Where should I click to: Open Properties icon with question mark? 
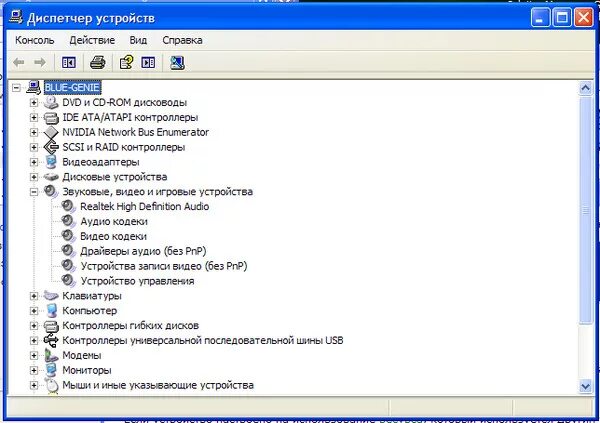click(126, 62)
